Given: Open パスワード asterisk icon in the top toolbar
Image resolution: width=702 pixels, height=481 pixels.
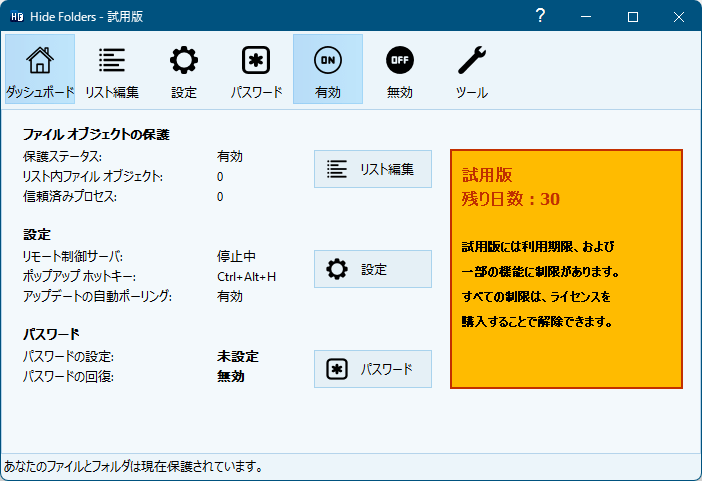Looking at the screenshot, I should pyautogui.click(x=256, y=69).
